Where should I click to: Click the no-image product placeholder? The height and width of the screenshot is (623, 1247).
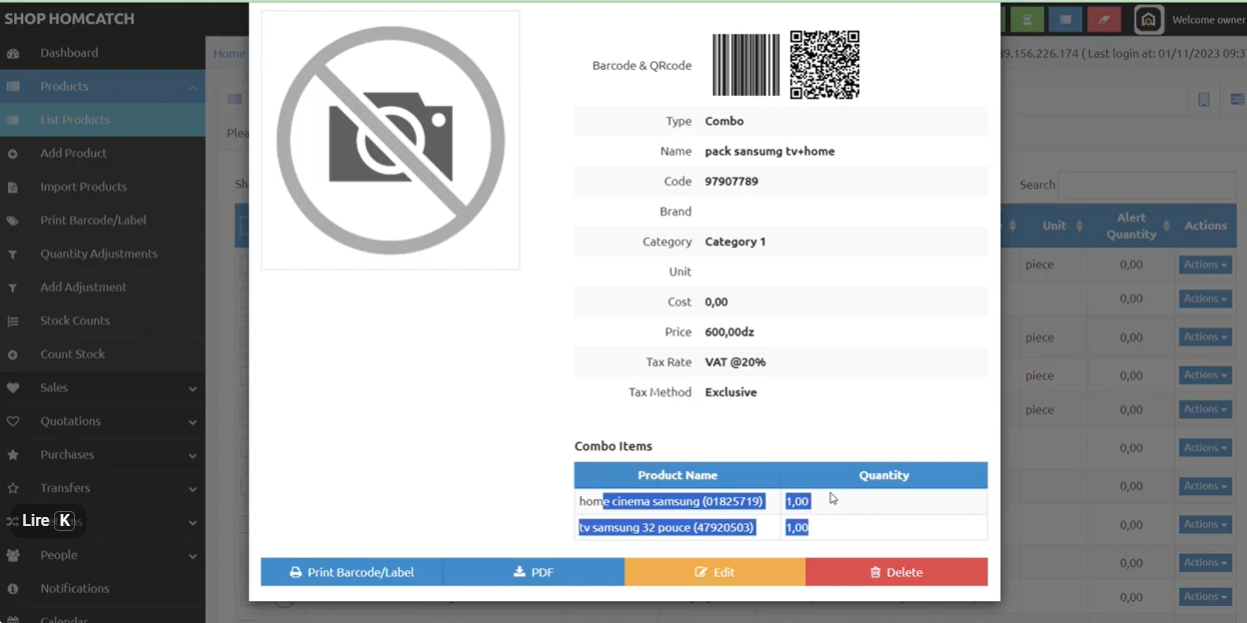click(x=390, y=140)
